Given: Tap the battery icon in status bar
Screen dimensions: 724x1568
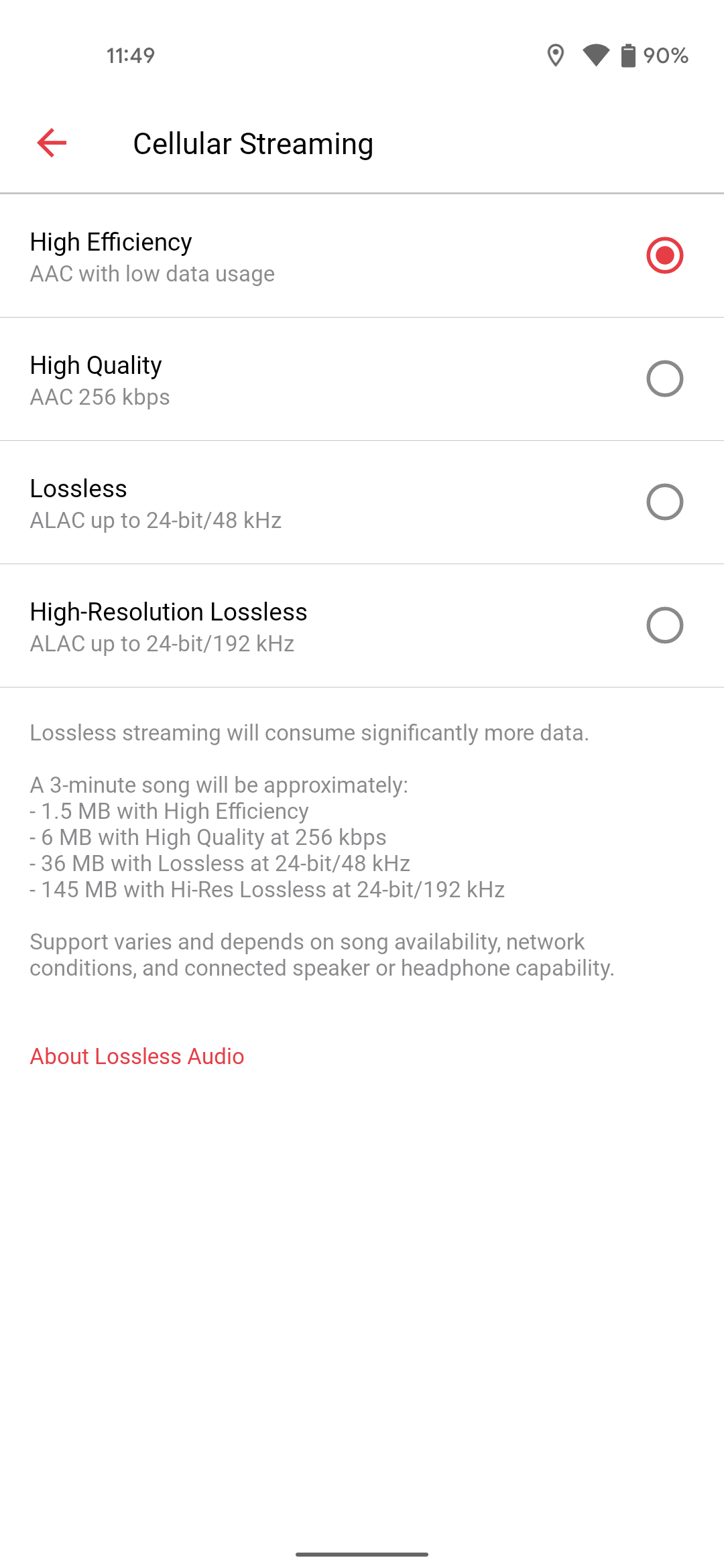Looking at the screenshot, I should [x=628, y=56].
